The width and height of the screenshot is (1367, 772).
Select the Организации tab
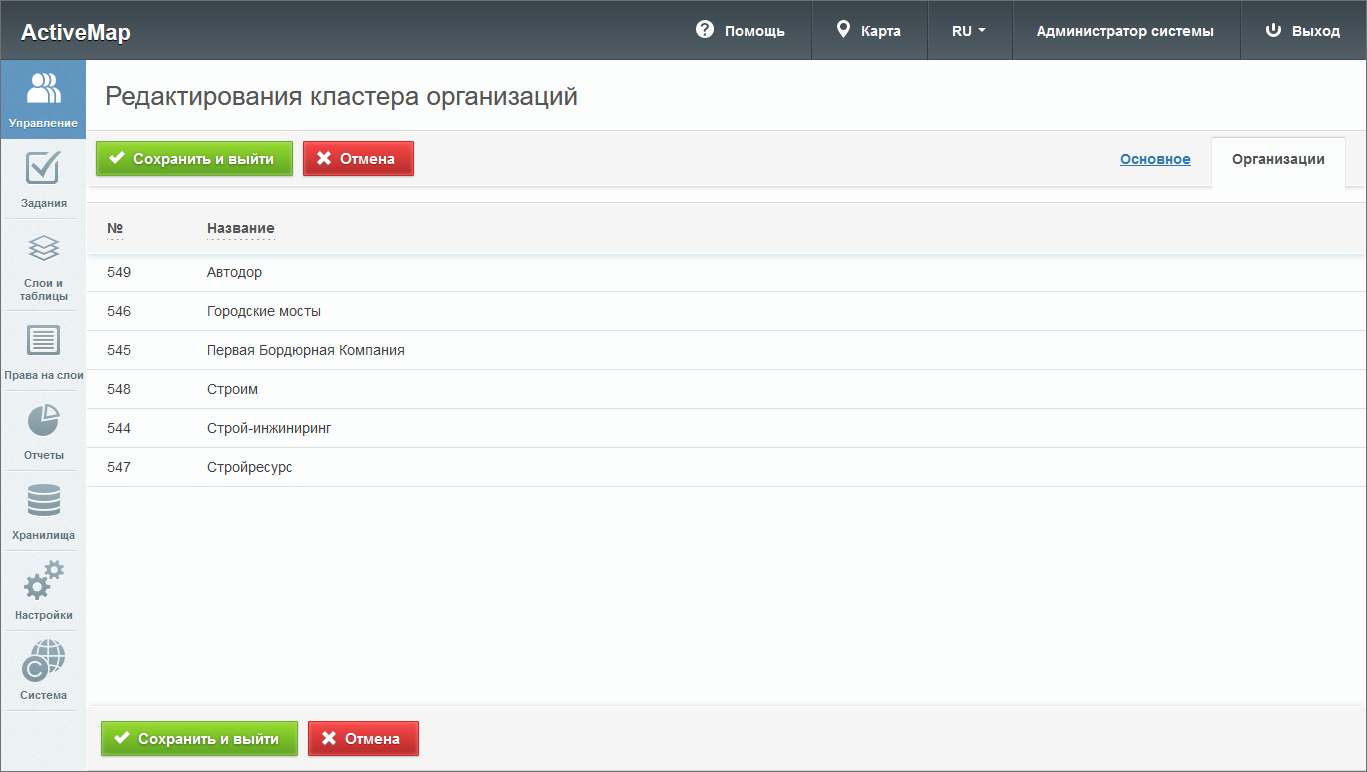click(1278, 159)
